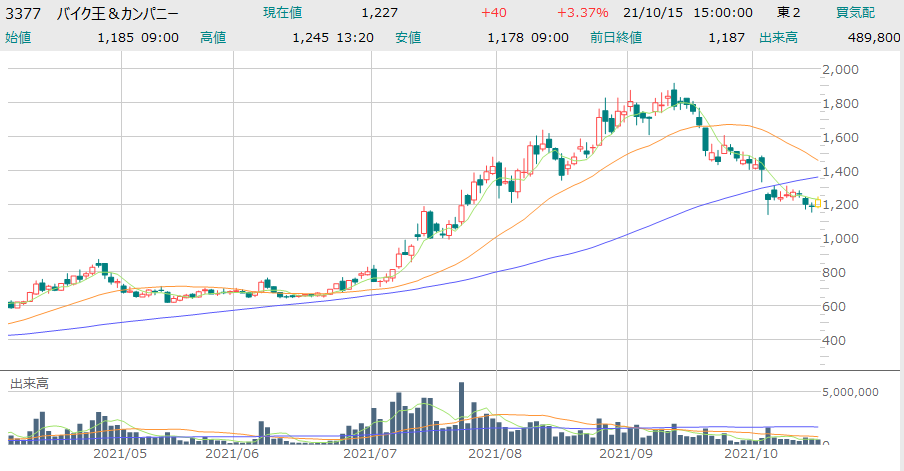The width and height of the screenshot is (904, 471).
Task: Click the 2,000 price axis label
Action: [840, 70]
